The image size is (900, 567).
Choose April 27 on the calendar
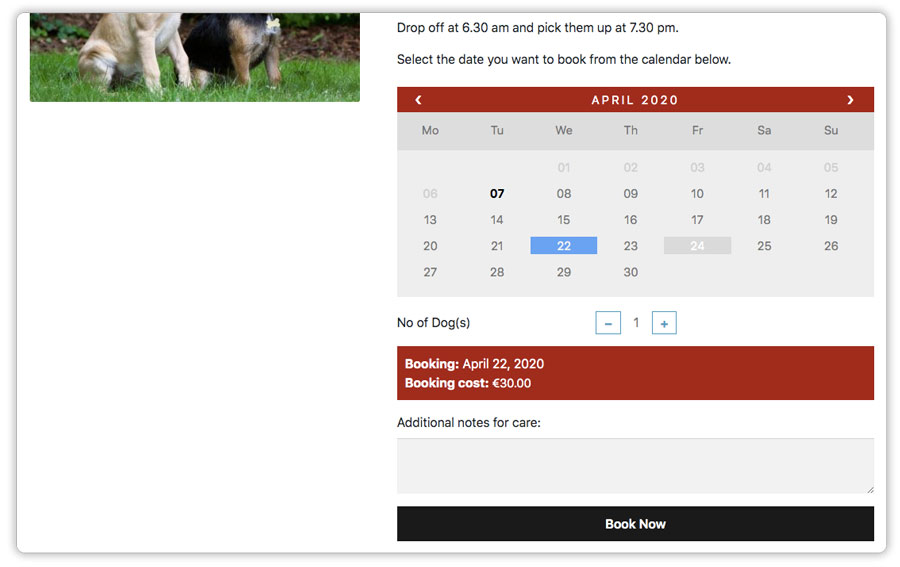click(x=430, y=272)
